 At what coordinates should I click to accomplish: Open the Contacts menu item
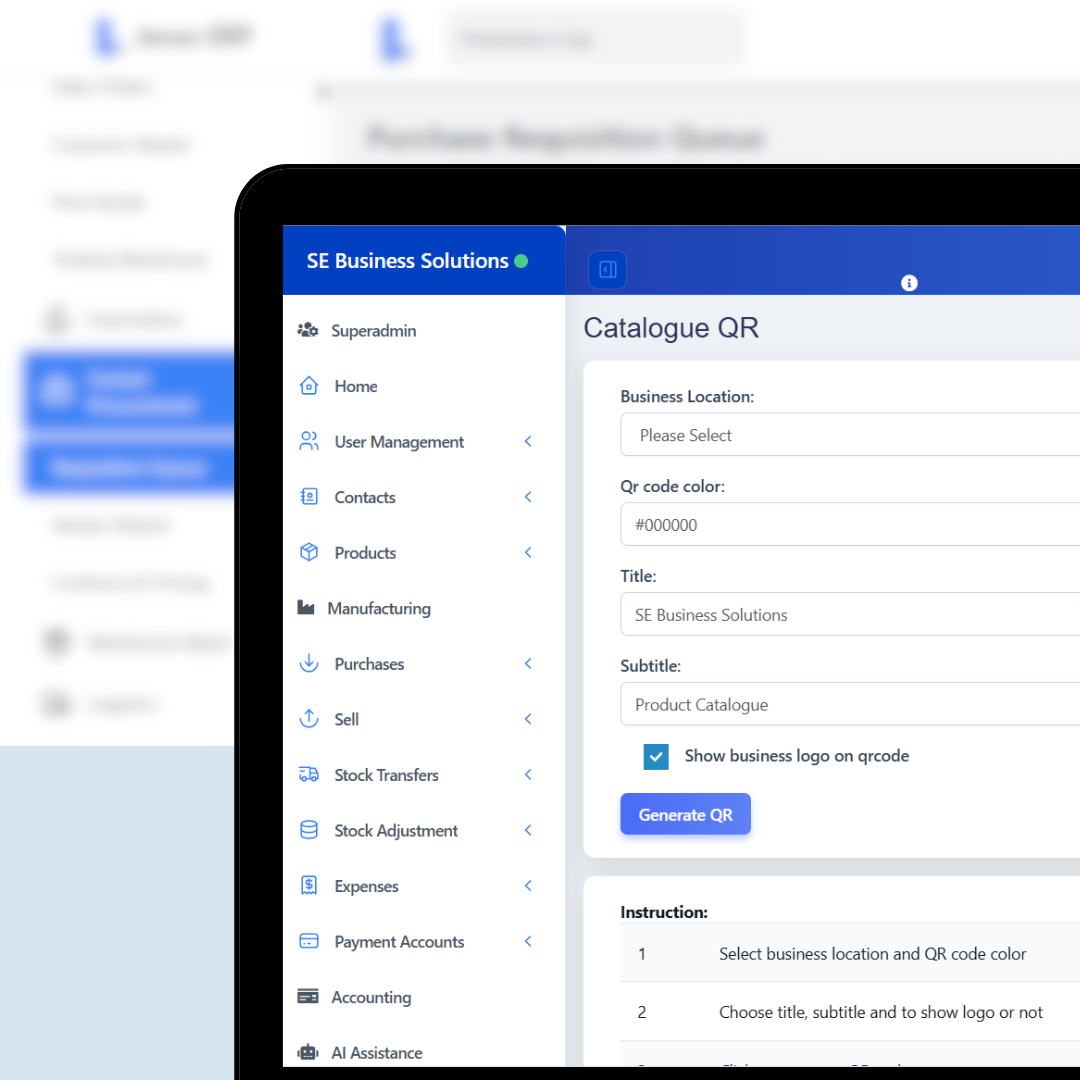[365, 497]
